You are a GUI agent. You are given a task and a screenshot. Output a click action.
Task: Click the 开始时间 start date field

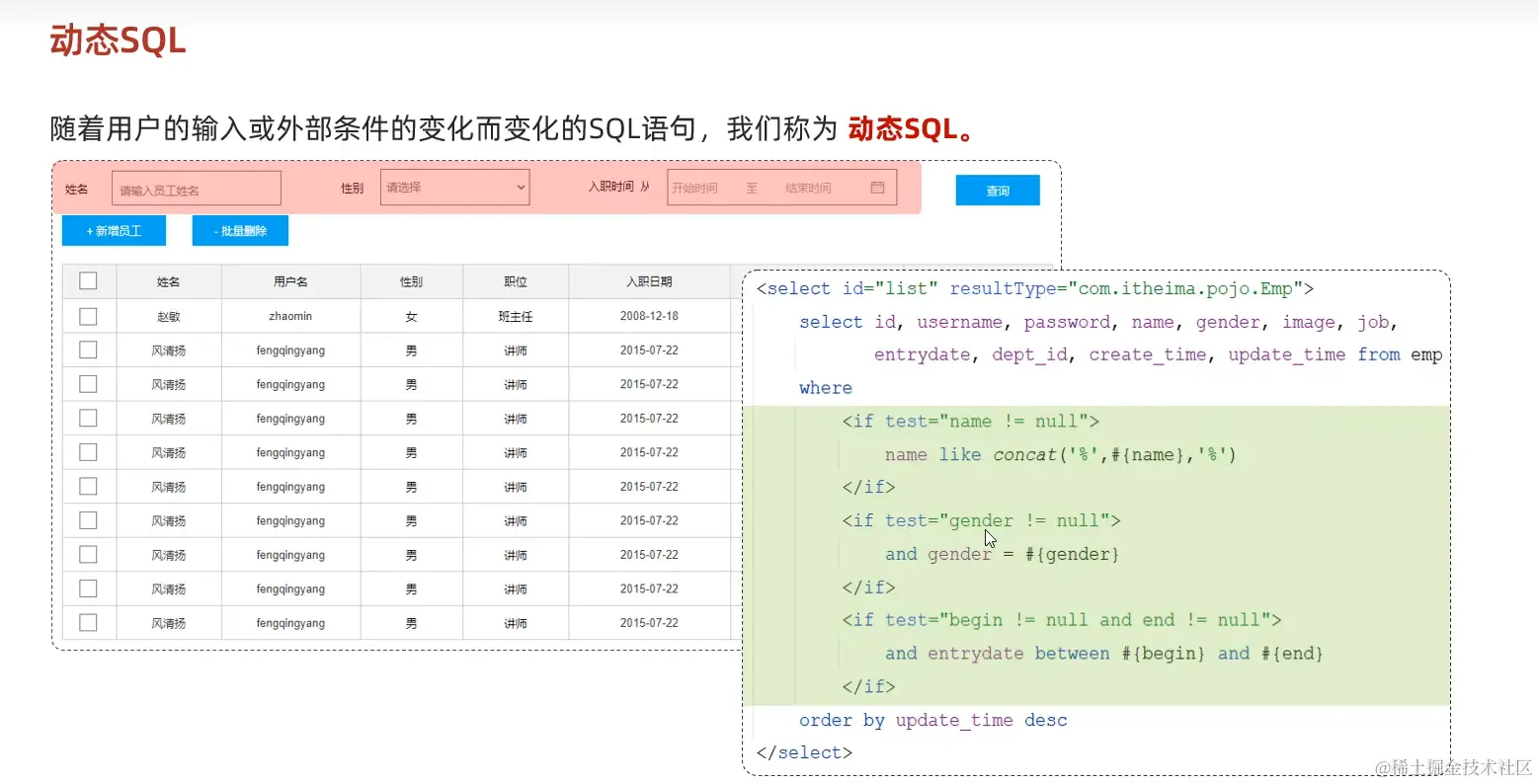coord(696,188)
